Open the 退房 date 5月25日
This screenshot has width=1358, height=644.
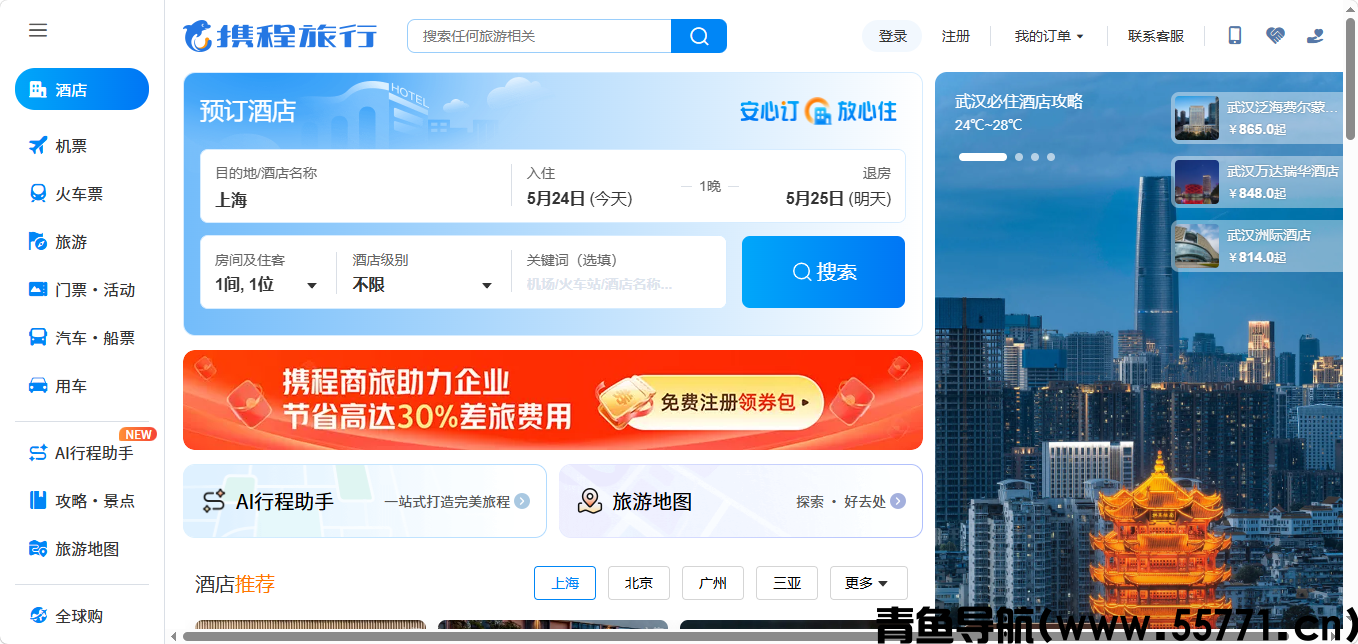838,199
